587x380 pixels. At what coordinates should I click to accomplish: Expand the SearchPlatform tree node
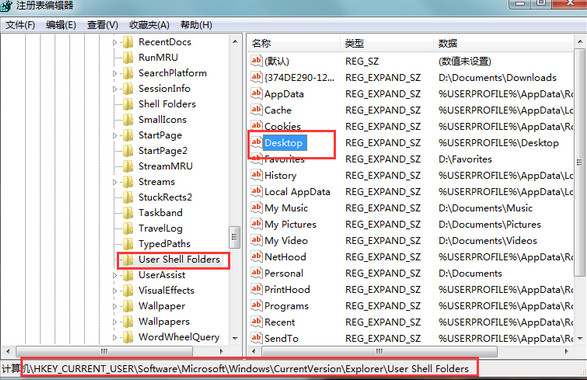tap(115, 73)
